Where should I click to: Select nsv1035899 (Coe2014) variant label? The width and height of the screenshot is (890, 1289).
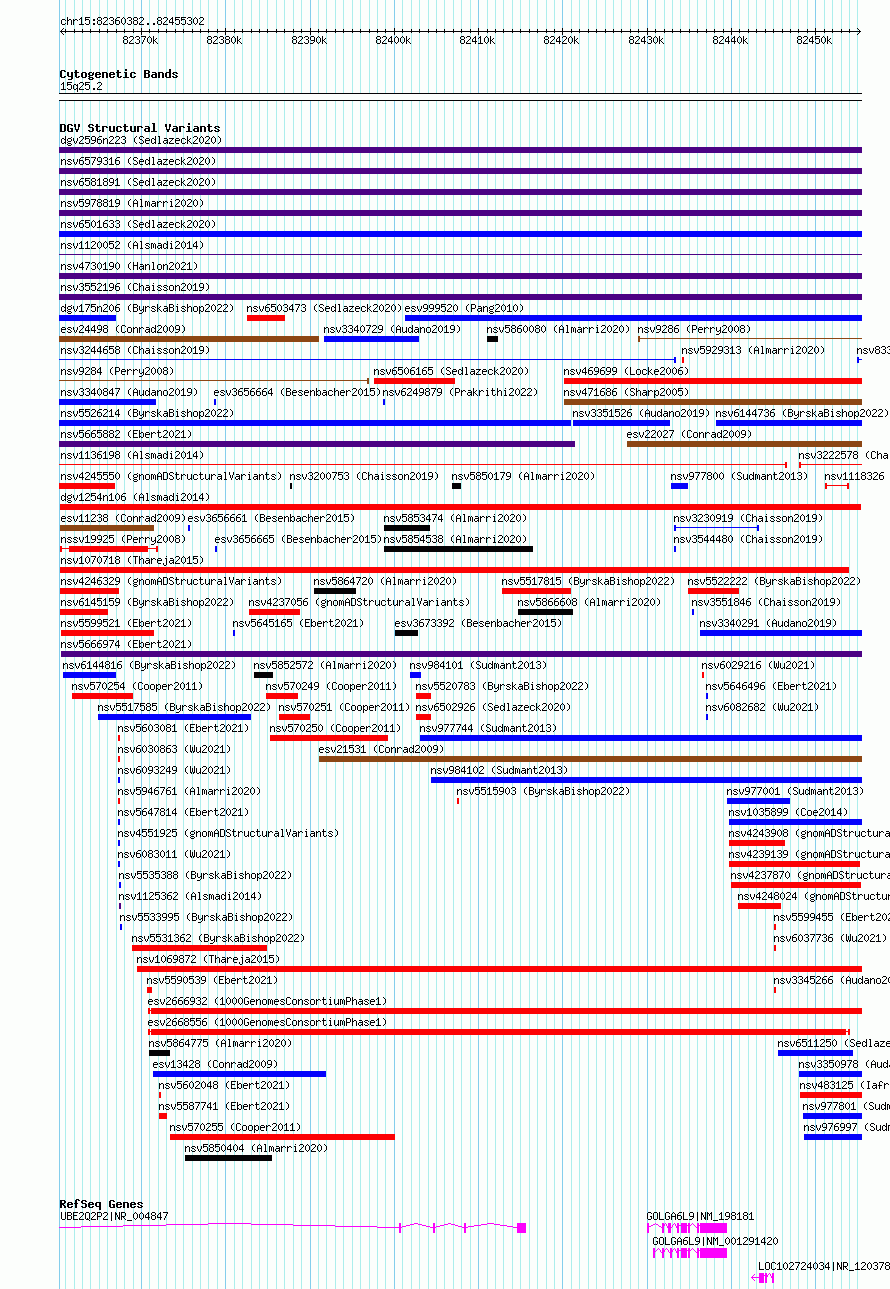(788, 812)
